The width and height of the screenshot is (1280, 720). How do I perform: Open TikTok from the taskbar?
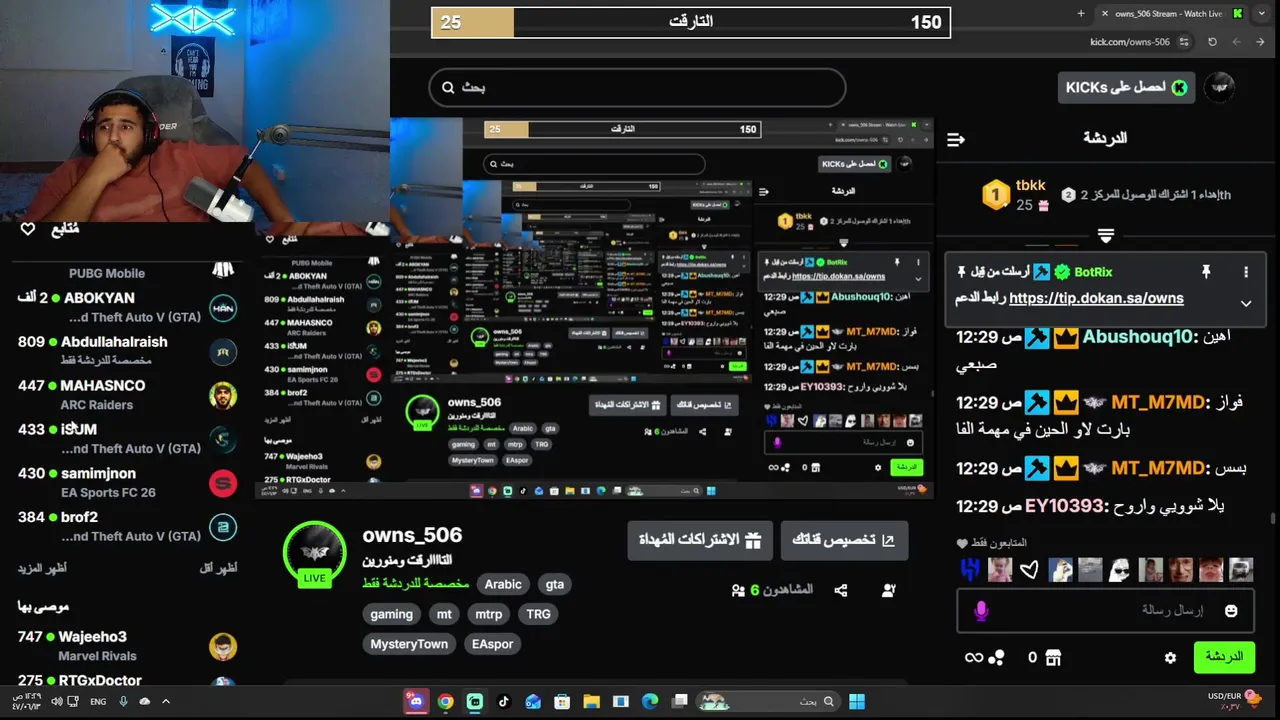pos(504,702)
